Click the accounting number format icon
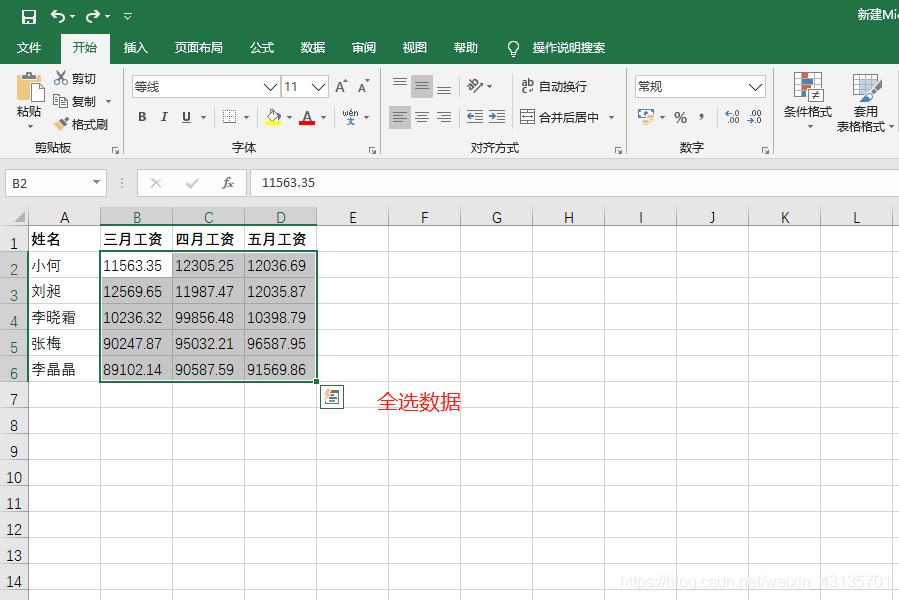Screen dimensions: 899x600 646,117
